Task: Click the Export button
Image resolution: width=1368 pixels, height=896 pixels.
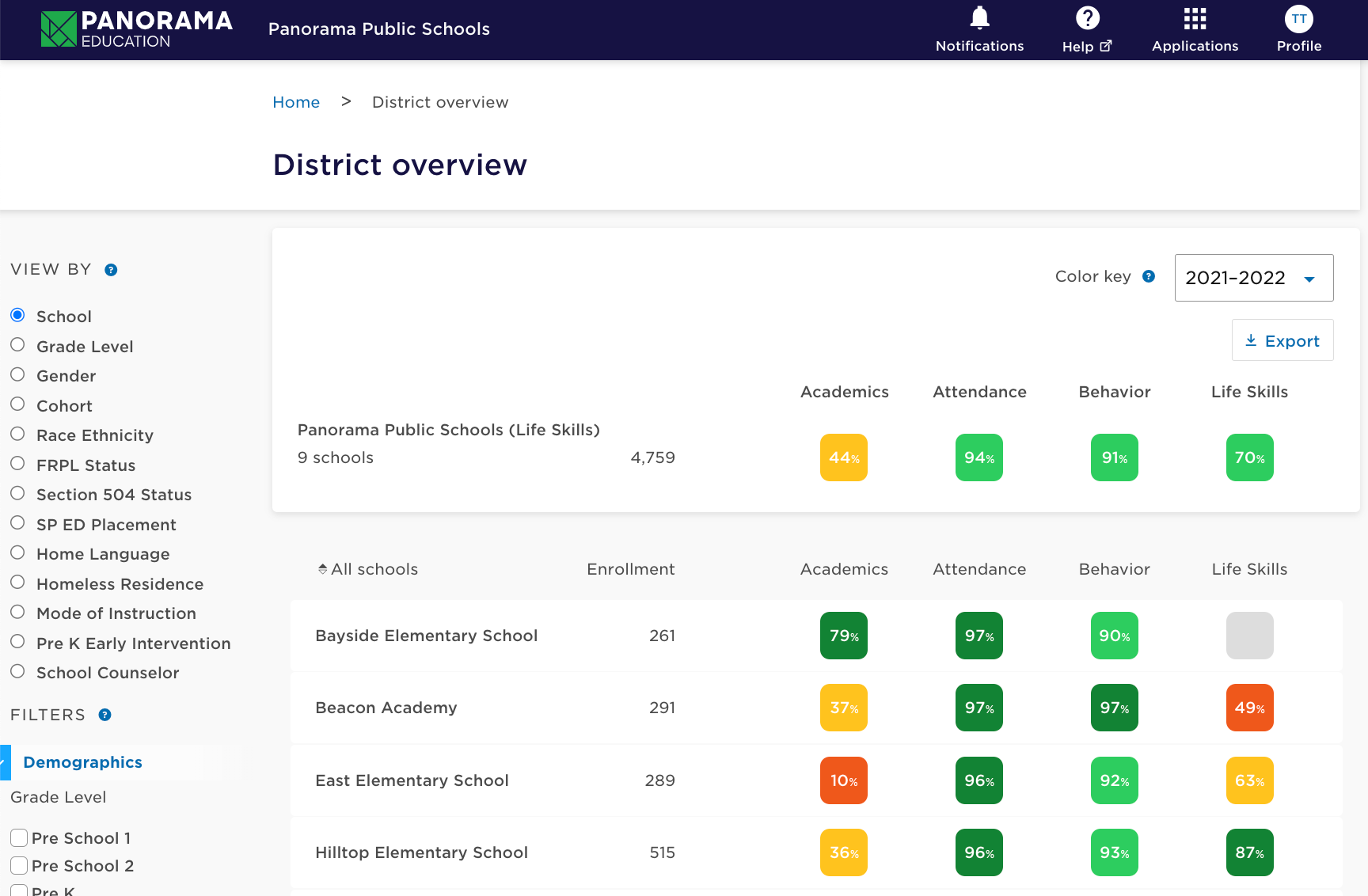Action: pyautogui.click(x=1282, y=340)
